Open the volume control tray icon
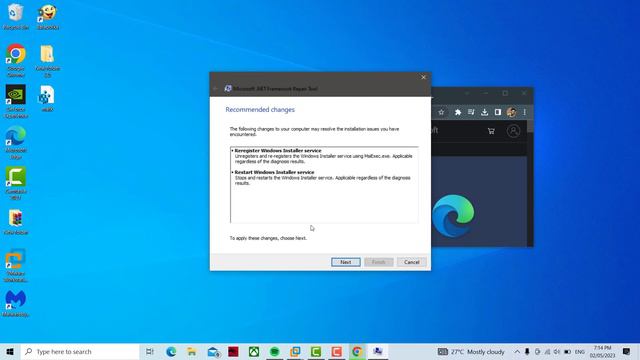The width and height of the screenshot is (640, 360). [x=557, y=351]
